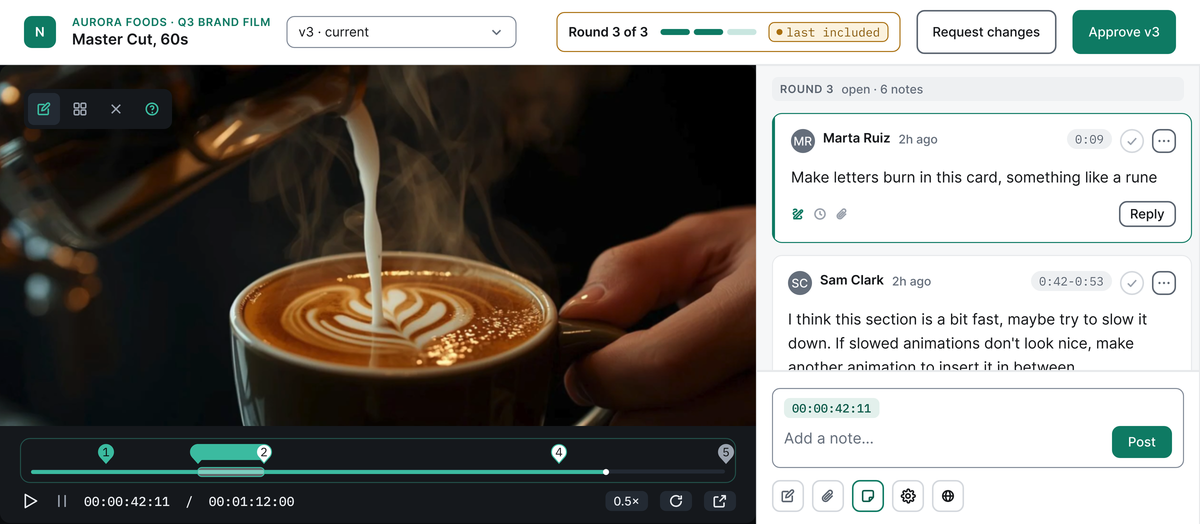Open the v3 · current version dropdown
This screenshot has width=1200, height=524.
coord(402,32)
